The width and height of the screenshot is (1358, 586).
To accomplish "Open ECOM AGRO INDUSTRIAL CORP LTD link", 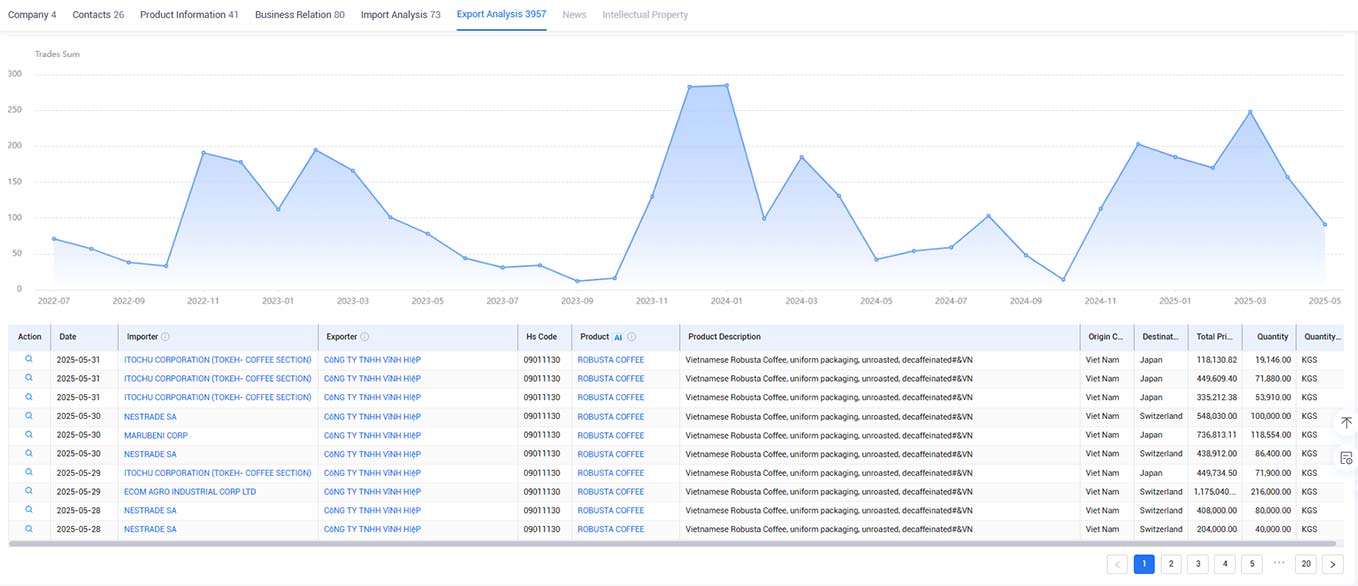I will click(x=190, y=492).
